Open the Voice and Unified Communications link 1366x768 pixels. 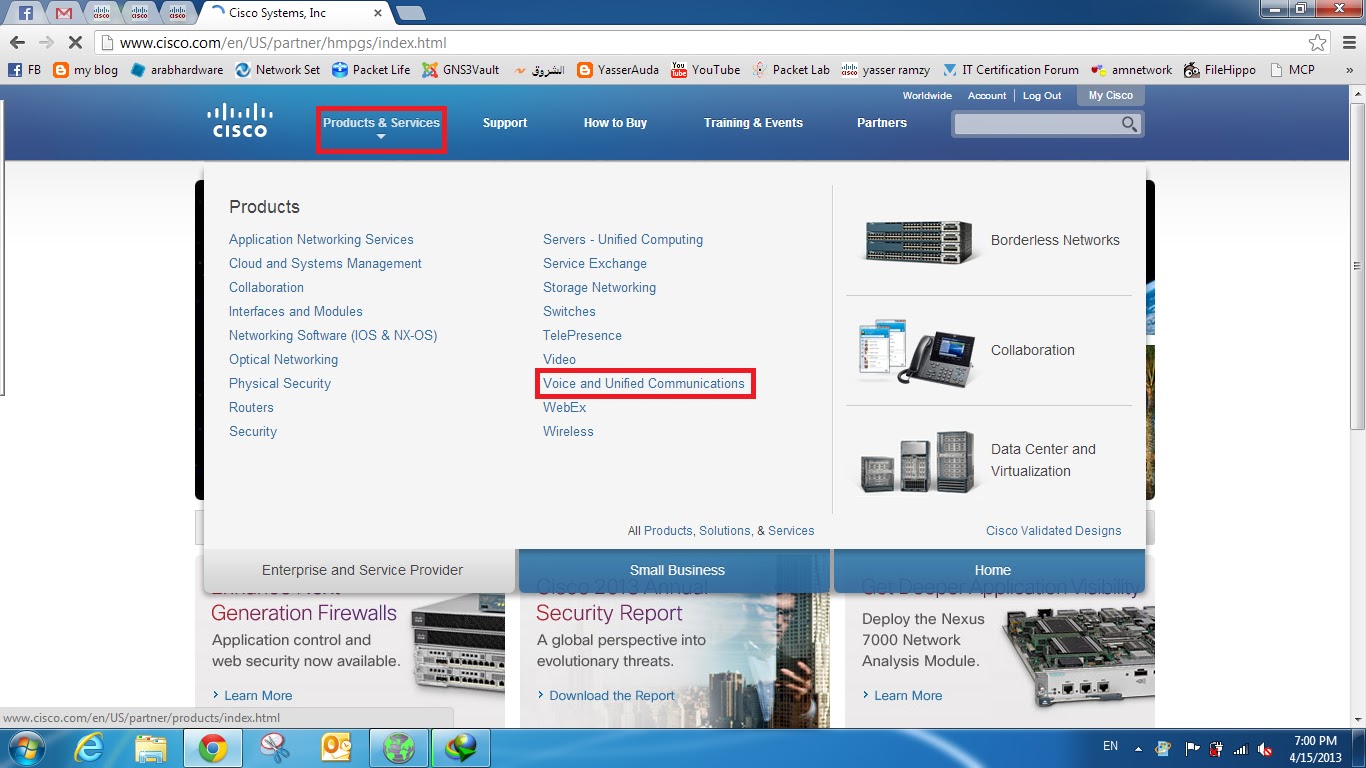click(645, 383)
